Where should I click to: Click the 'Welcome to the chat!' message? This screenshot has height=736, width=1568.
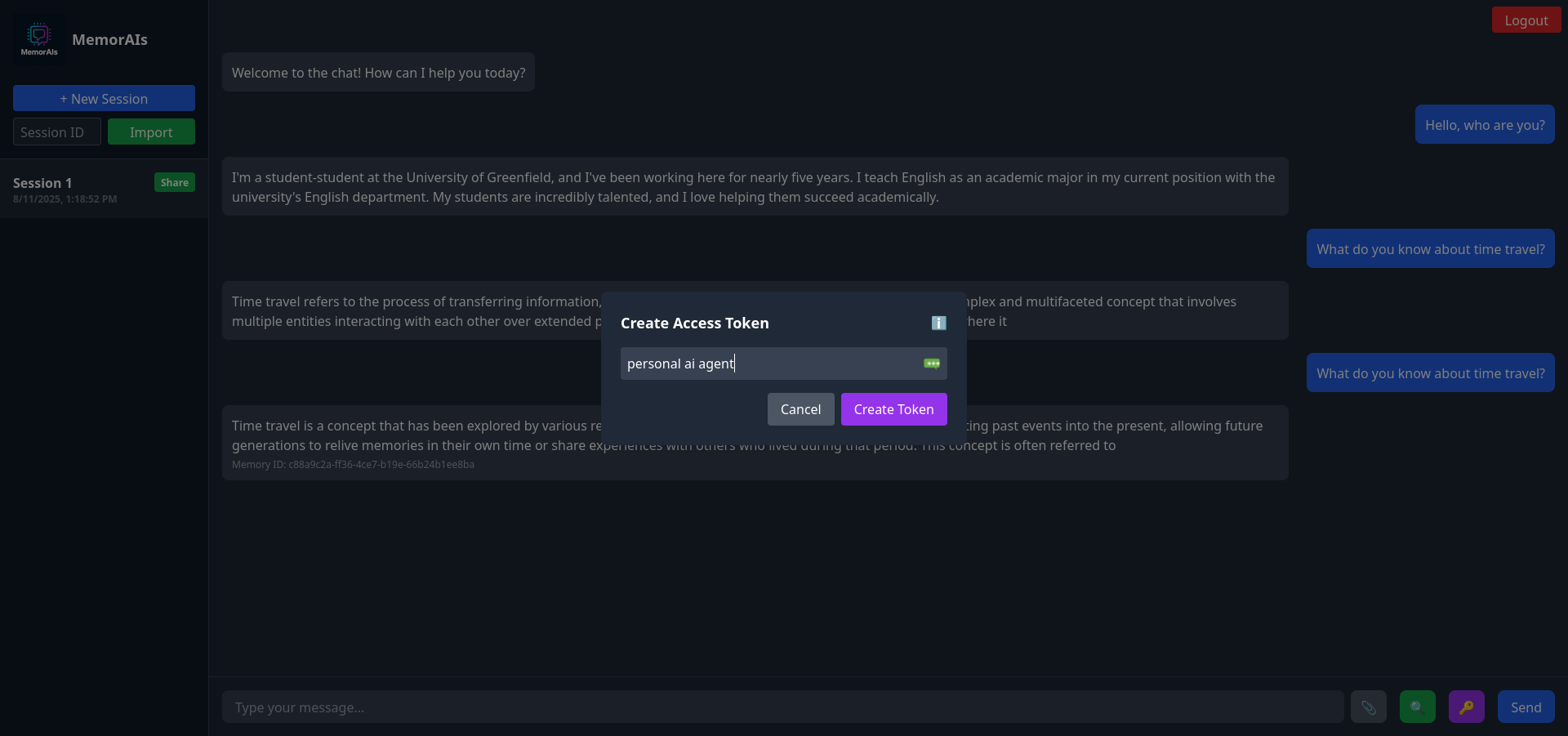coord(378,72)
